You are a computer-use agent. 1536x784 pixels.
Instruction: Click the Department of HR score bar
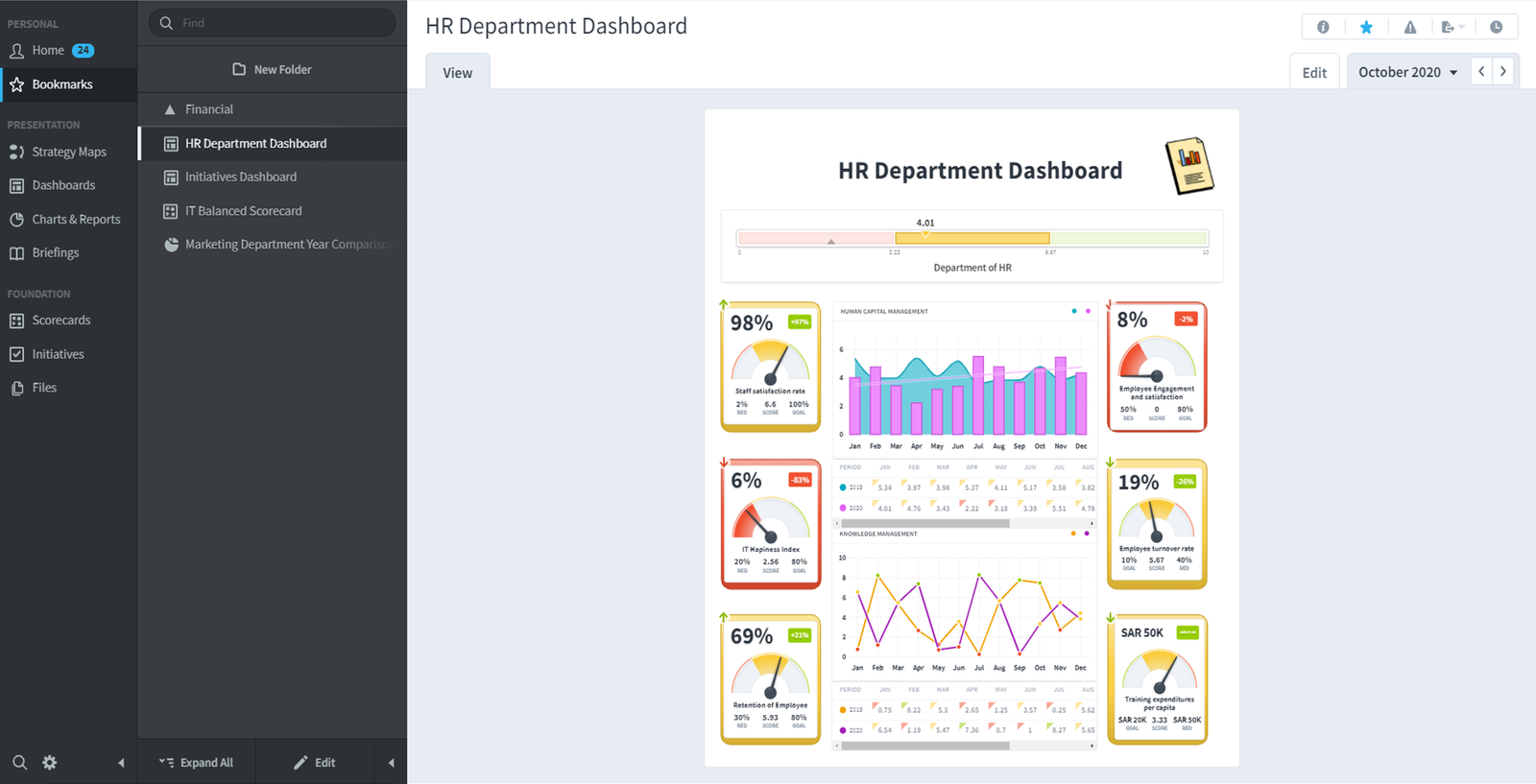(972, 238)
